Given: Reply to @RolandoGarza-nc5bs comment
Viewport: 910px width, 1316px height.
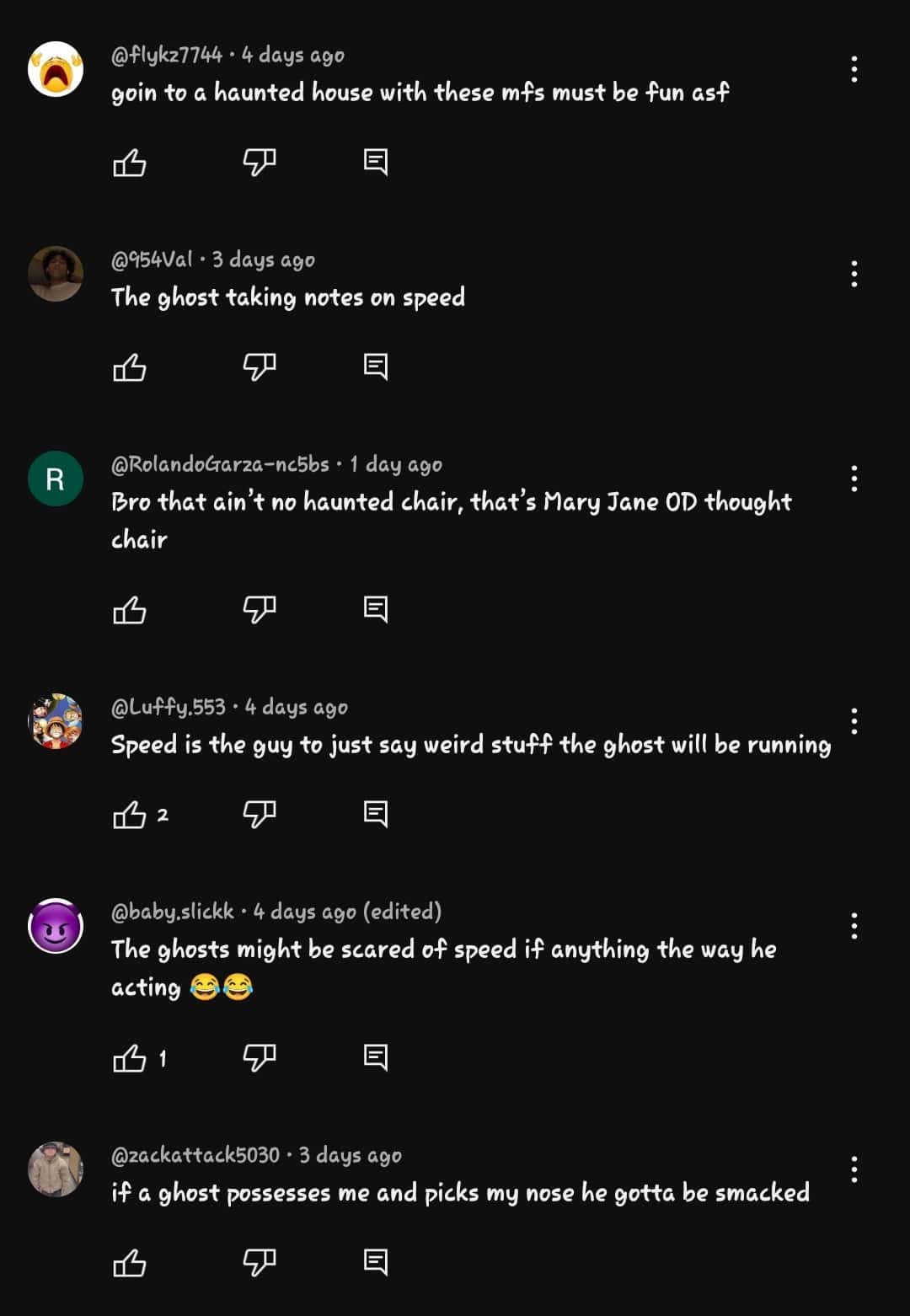Looking at the screenshot, I should [x=375, y=609].
